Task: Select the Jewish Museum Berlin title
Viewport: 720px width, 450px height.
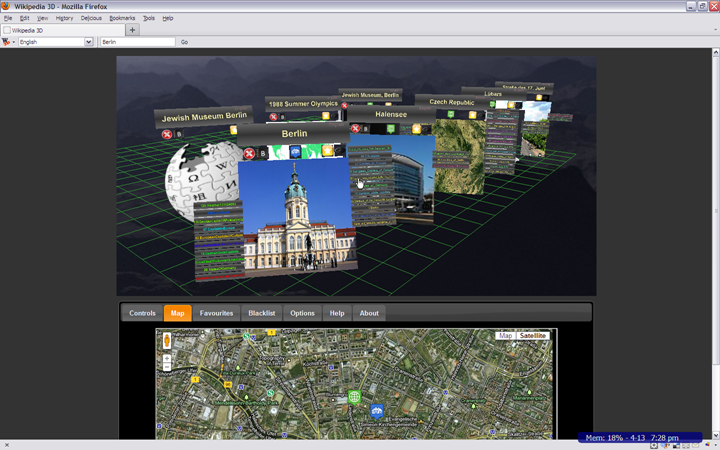Action: click(204, 117)
